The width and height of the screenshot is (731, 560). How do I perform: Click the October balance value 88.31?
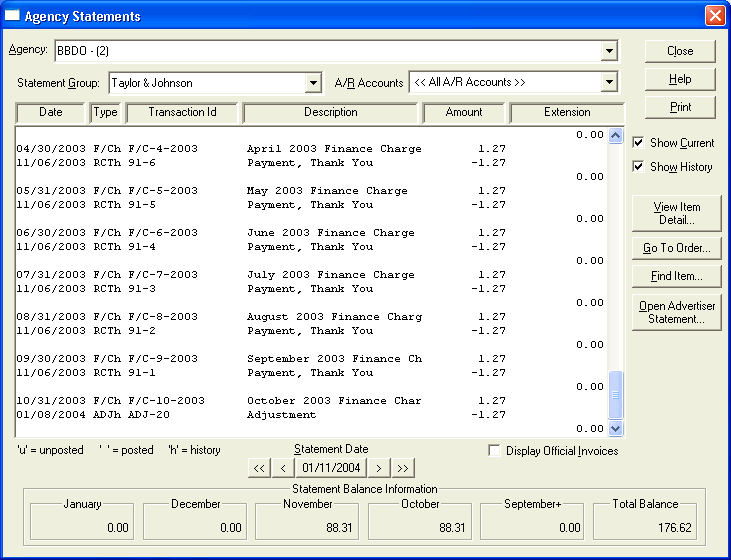point(452,528)
